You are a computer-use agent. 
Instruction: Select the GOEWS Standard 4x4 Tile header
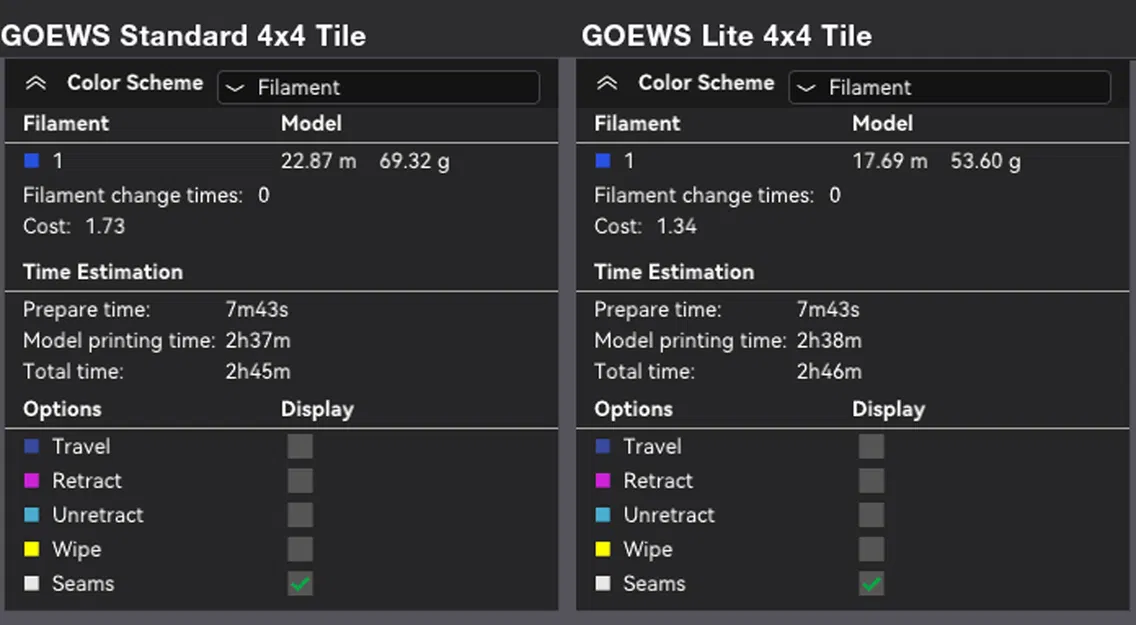click(185, 35)
